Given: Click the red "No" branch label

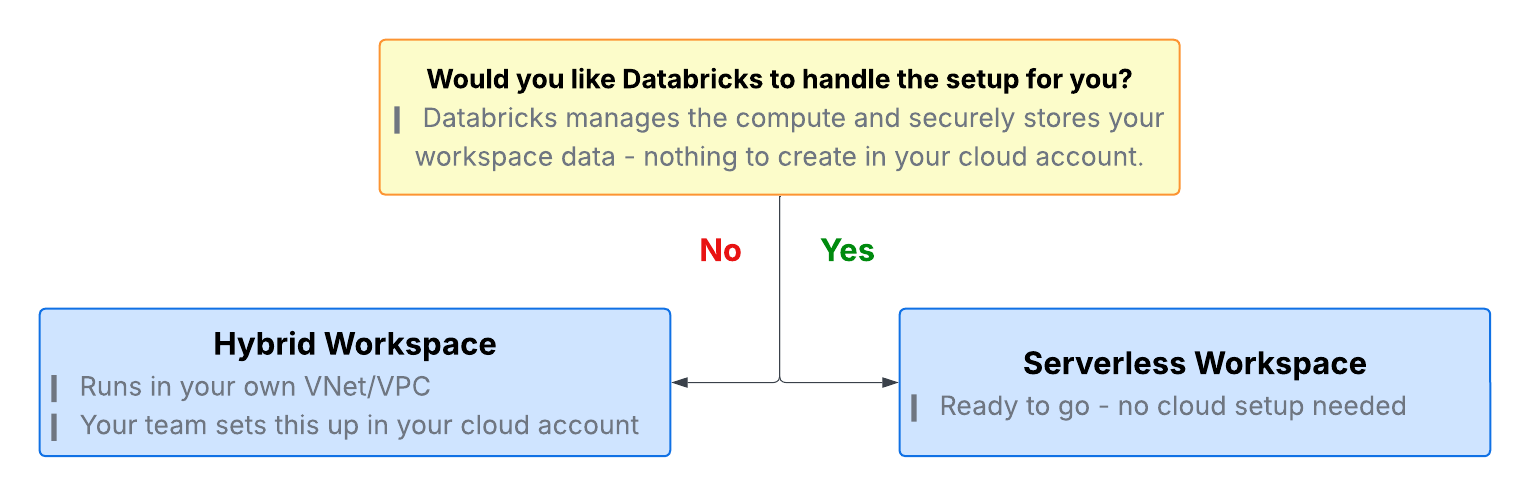Looking at the screenshot, I should (x=720, y=250).
